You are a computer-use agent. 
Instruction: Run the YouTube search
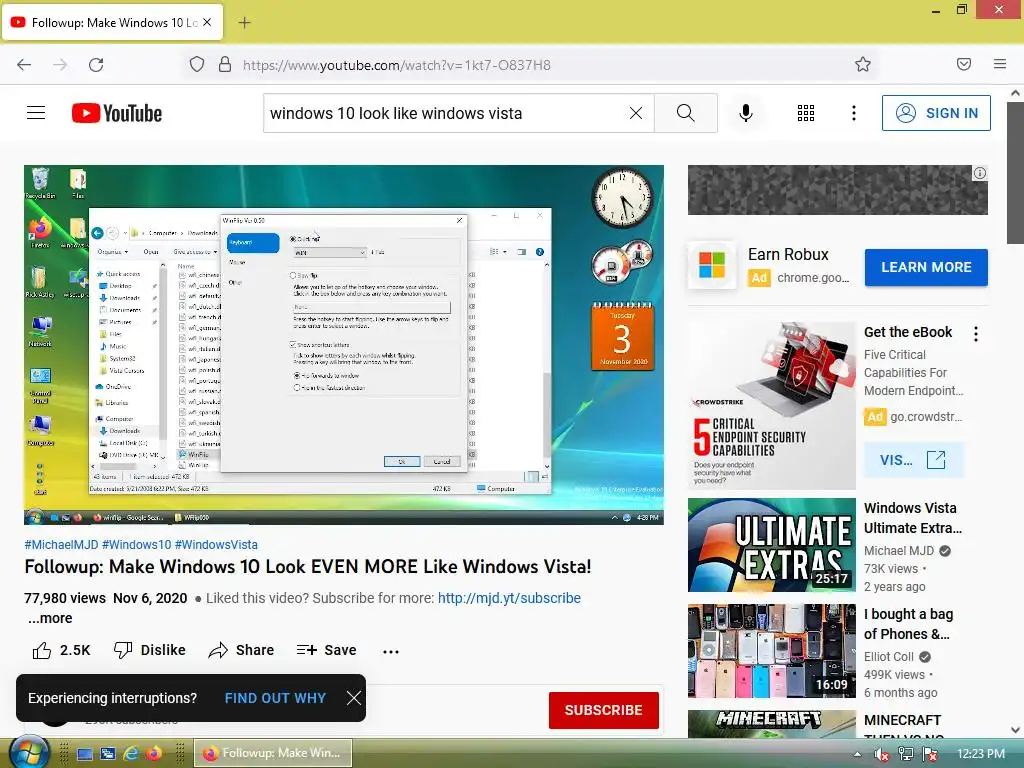coord(686,113)
